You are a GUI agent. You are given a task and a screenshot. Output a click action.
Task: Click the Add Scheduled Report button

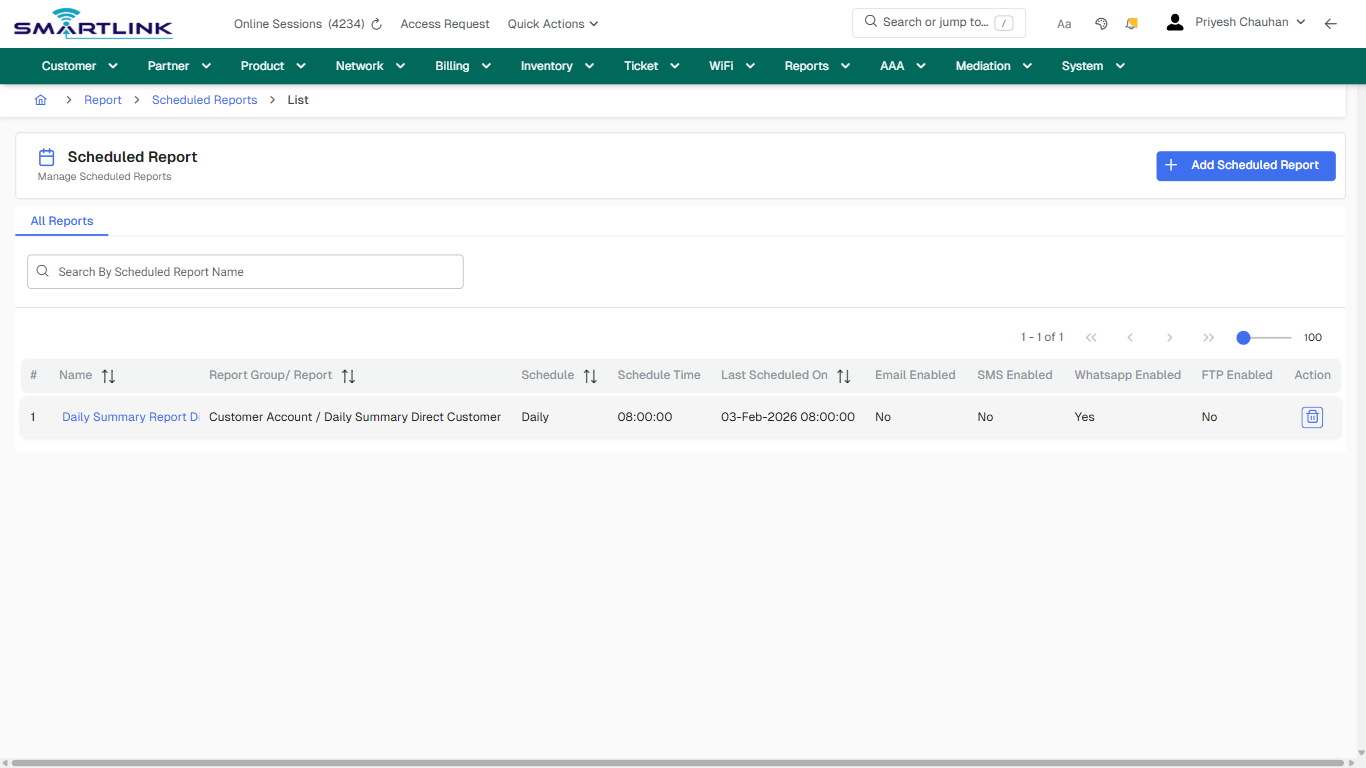coord(1245,165)
